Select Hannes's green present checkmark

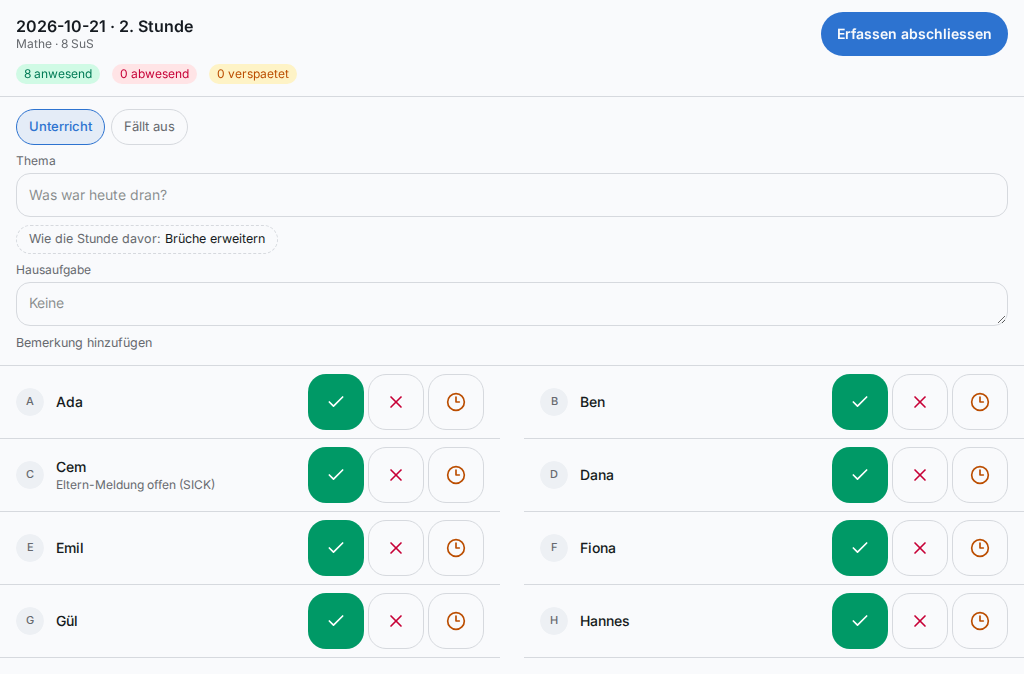[x=859, y=621]
